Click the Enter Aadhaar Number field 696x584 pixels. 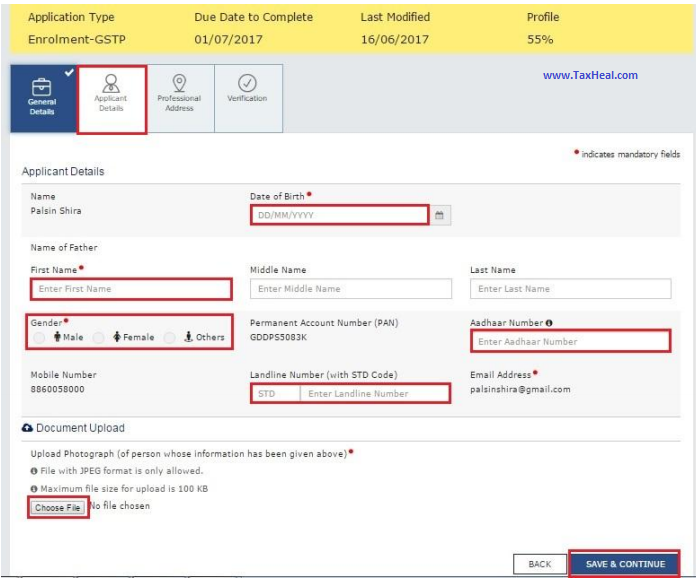[x=569, y=342]
